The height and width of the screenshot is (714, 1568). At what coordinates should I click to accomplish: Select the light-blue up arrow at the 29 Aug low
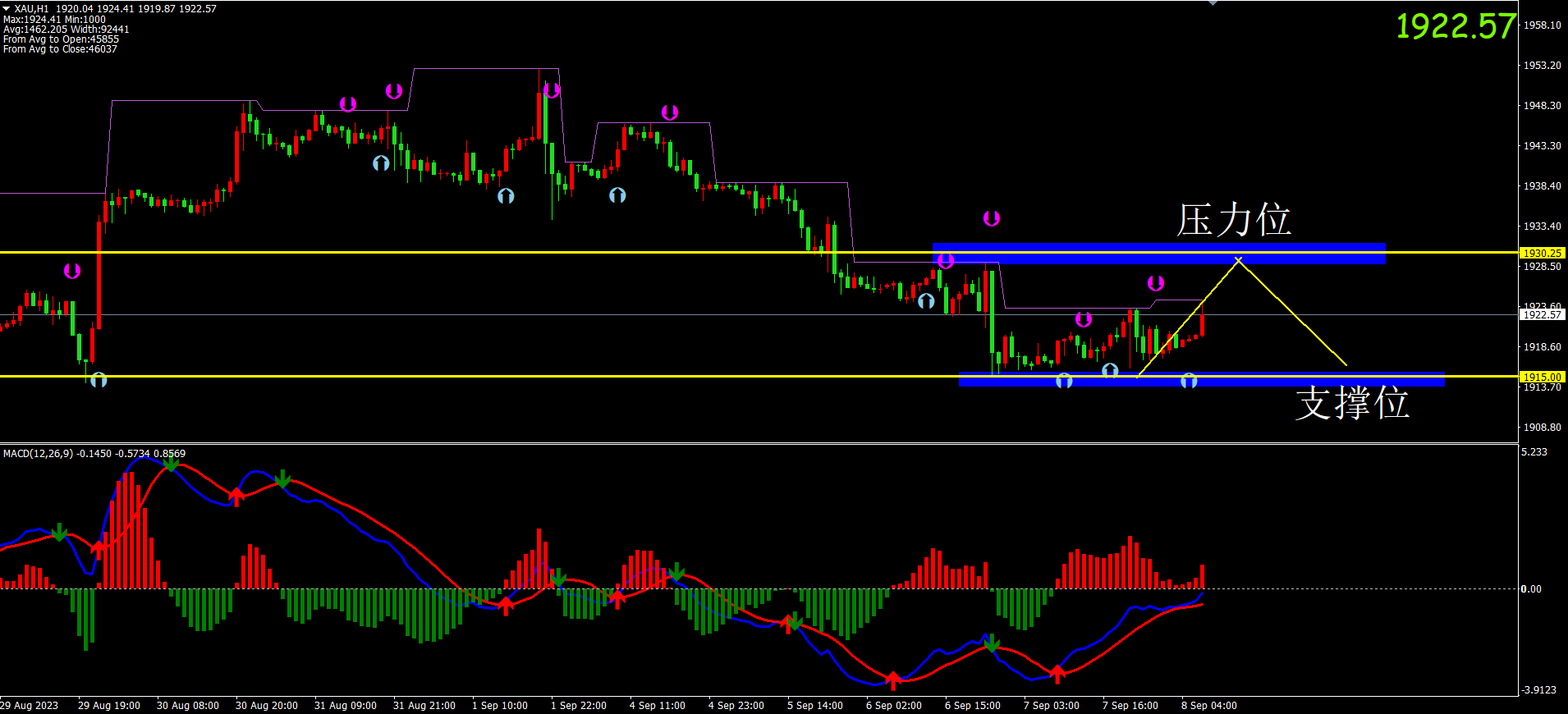(x=99, y=380)
